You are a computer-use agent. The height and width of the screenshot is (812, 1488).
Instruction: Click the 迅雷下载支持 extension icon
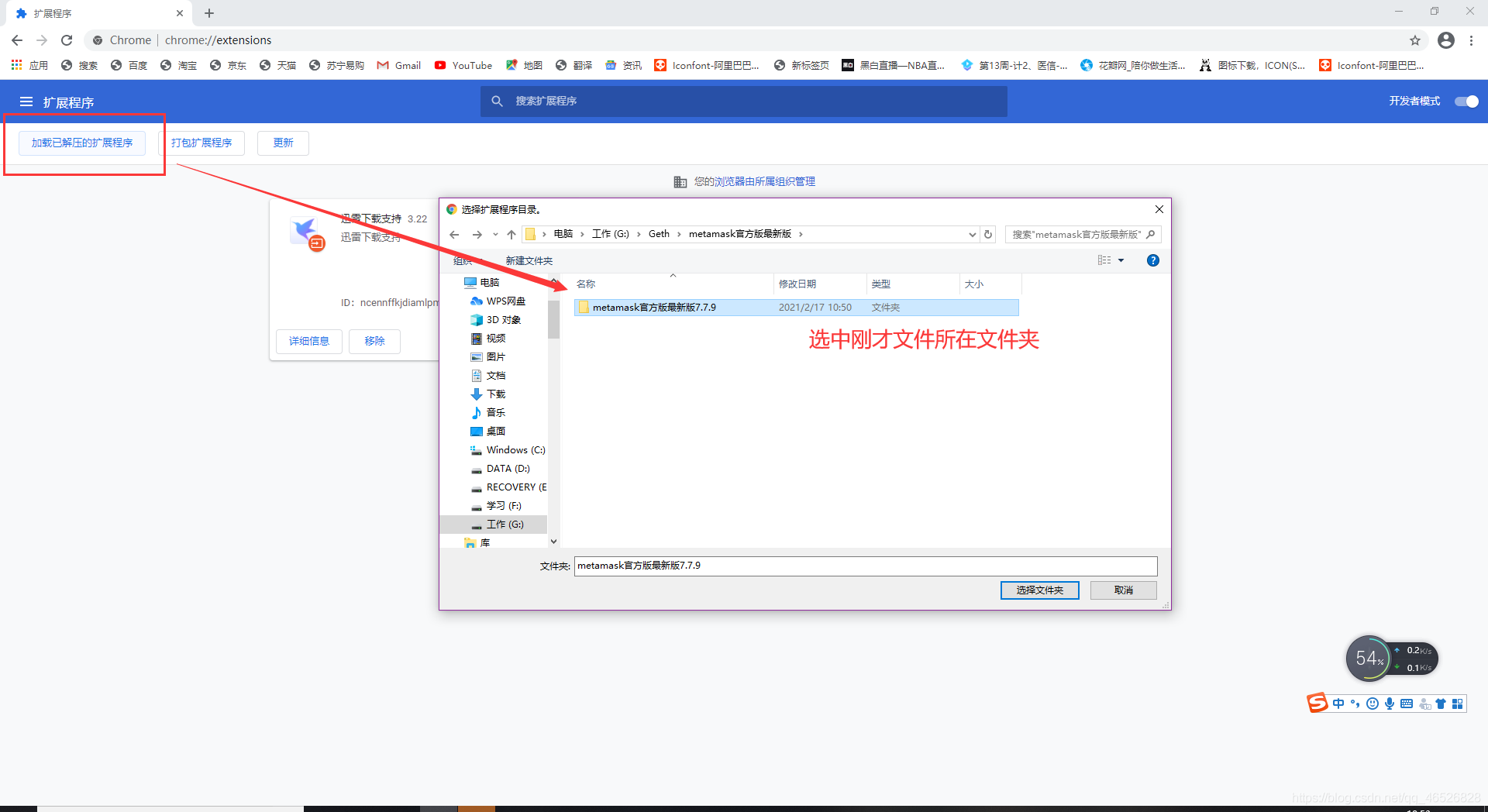(x=307, y=233)
